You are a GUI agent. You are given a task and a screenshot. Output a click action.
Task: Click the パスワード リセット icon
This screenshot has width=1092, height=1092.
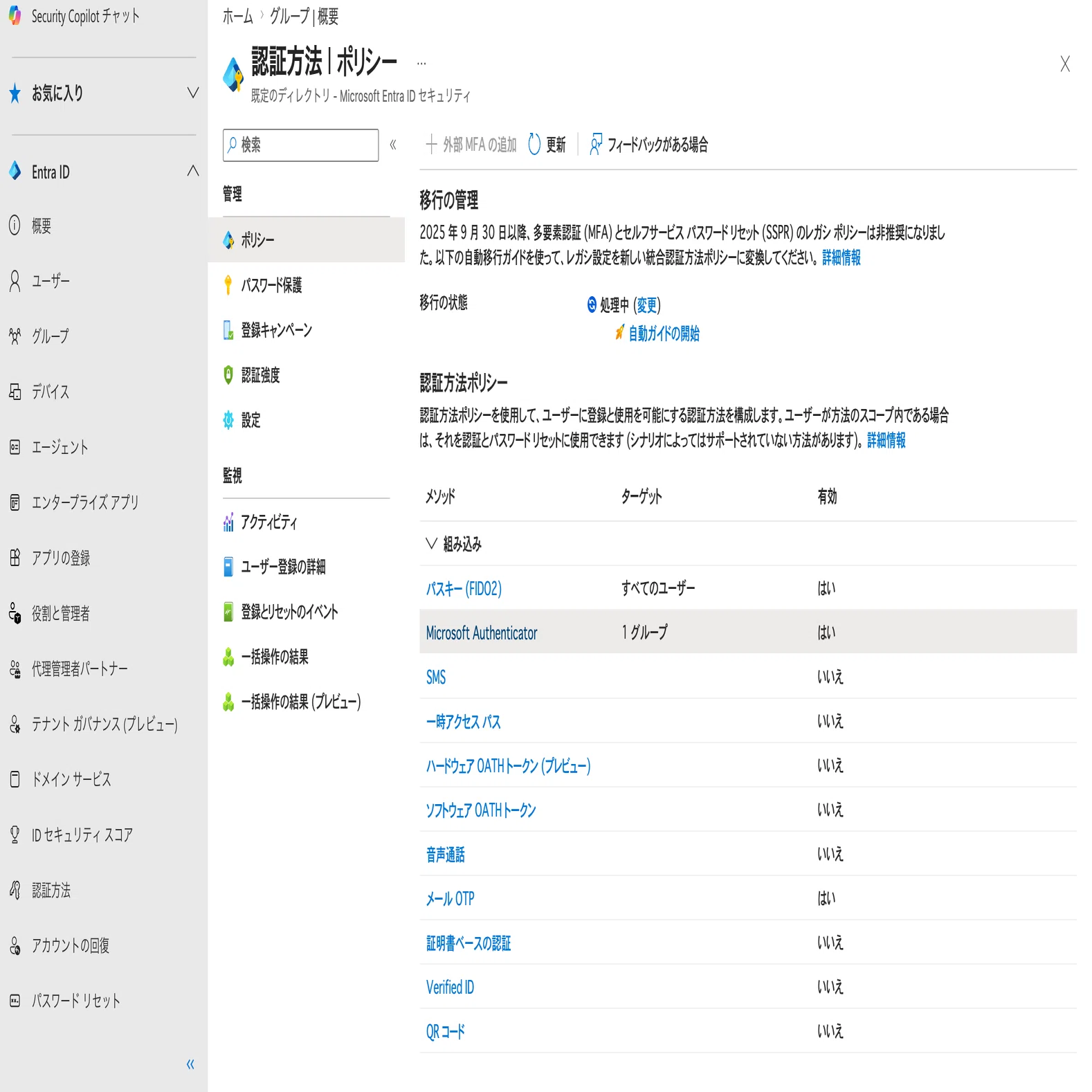click(x=15, y=1001)
